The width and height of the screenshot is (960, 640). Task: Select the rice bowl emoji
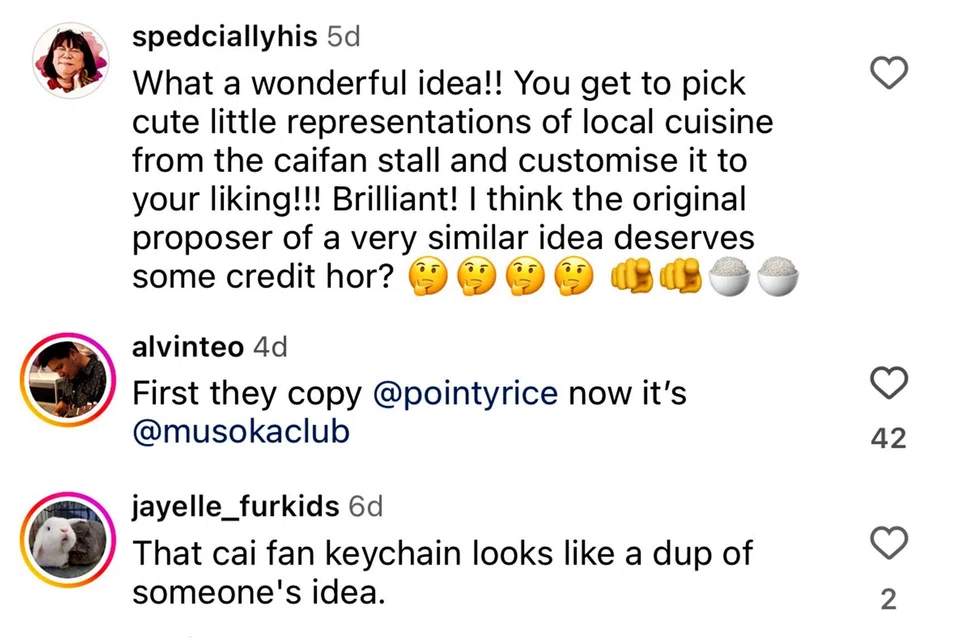tap(730, 277)
